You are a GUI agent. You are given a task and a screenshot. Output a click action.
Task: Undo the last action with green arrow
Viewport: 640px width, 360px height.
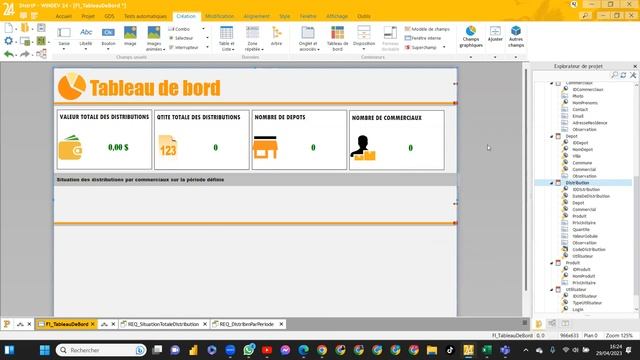tap(9, 54)
